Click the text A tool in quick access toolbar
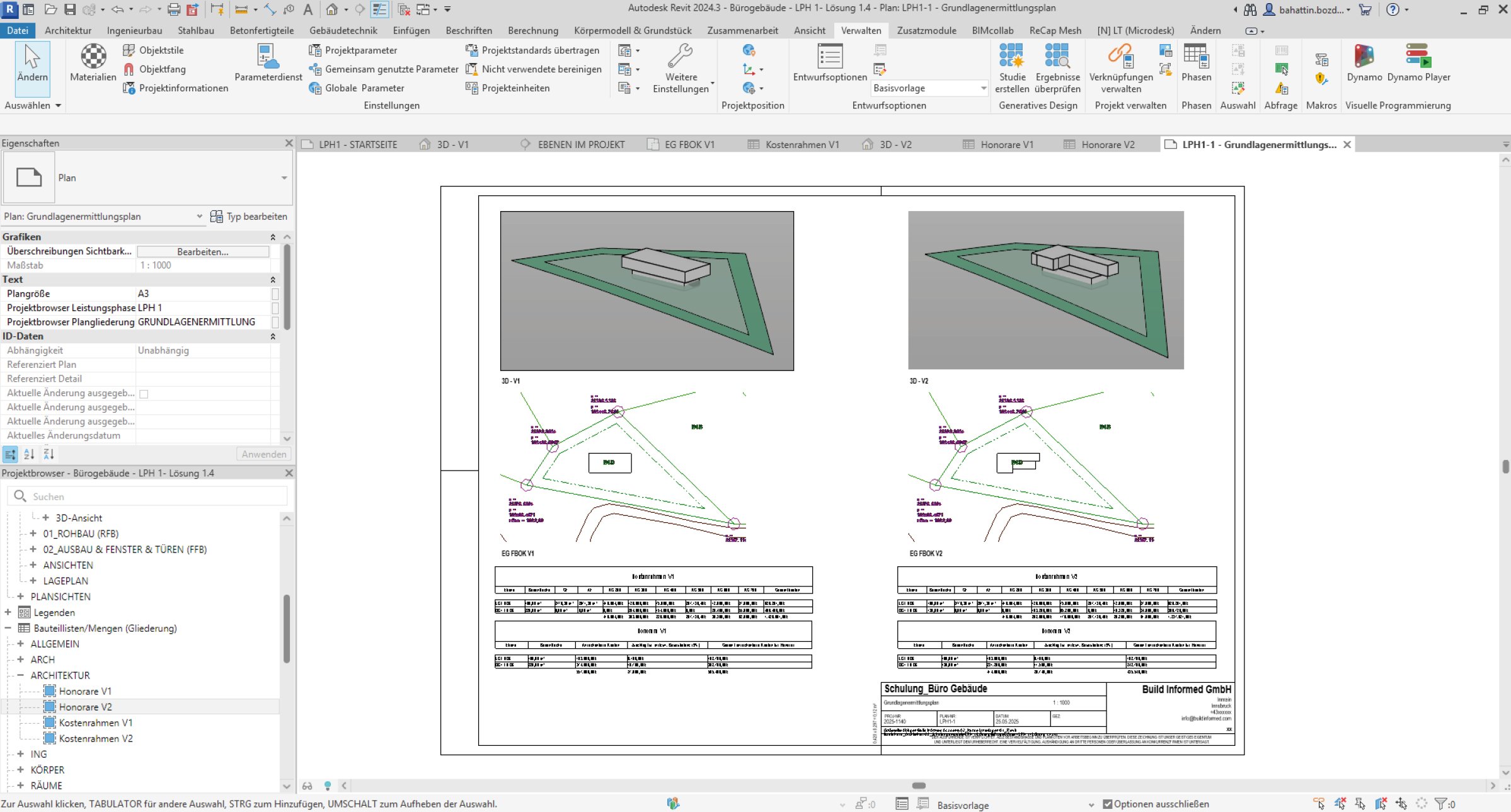 pos(307,9)
